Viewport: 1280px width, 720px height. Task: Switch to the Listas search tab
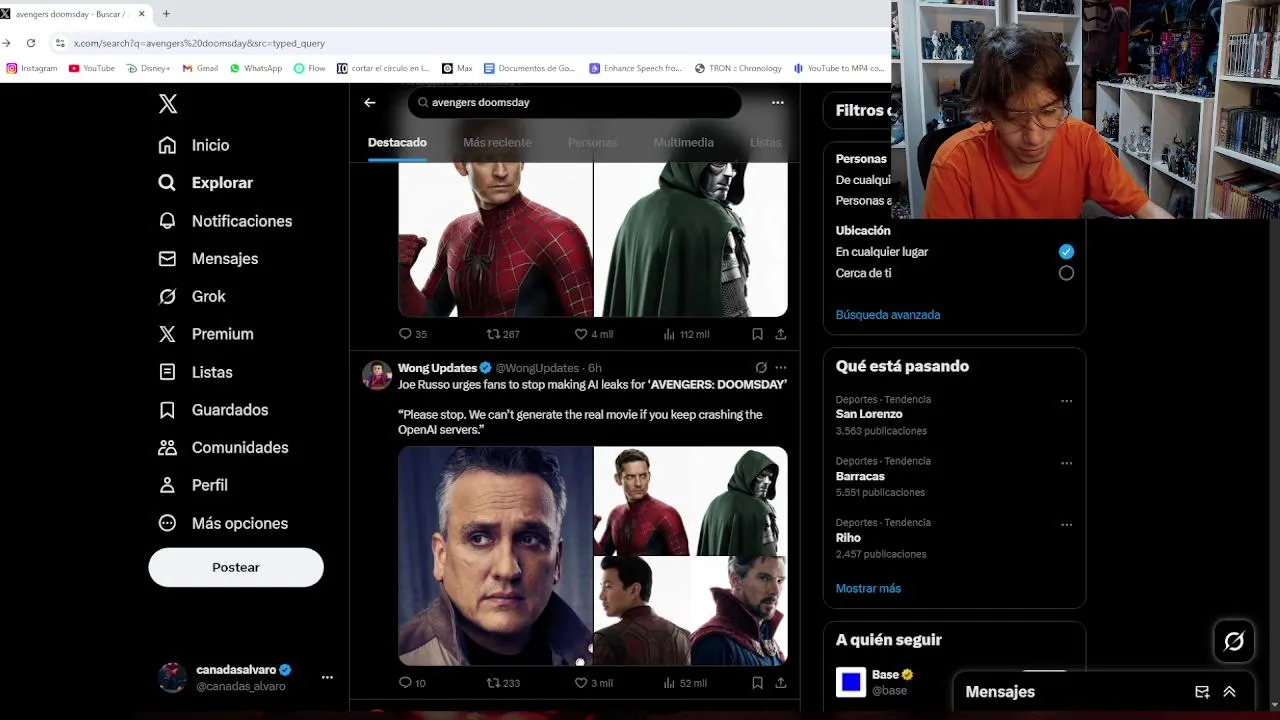pyautogui.click(x=766, y=142)
